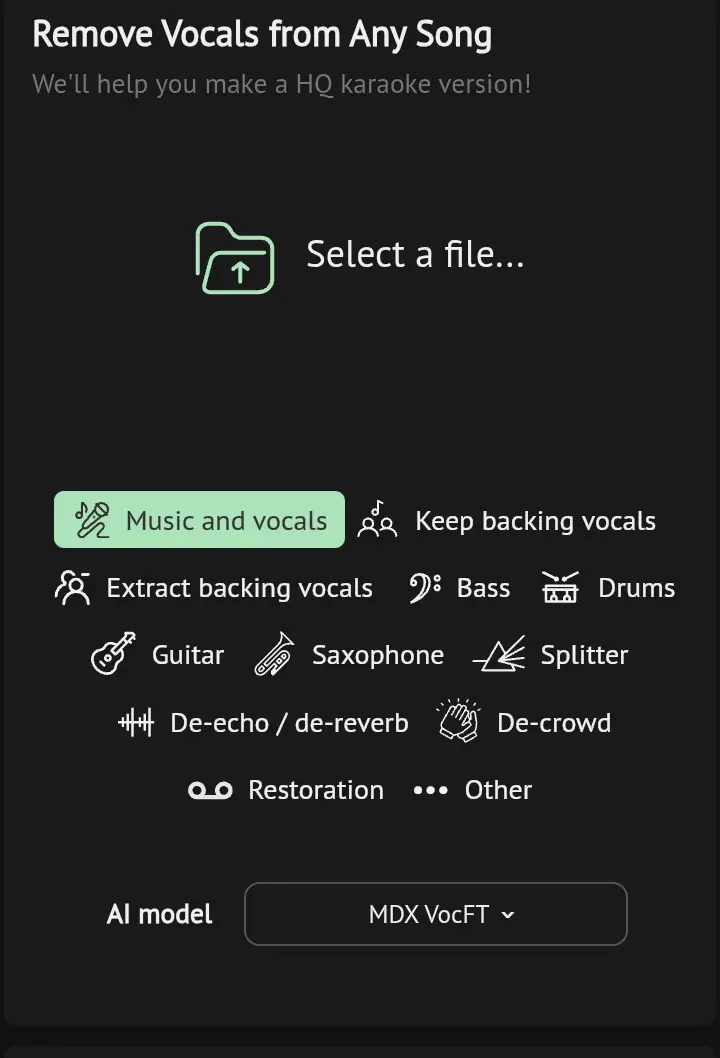The width and height of the screenshot is (720, 1058).
Task: Click the singers icon beside Keep backing vocals
Action: click(377, 520)
